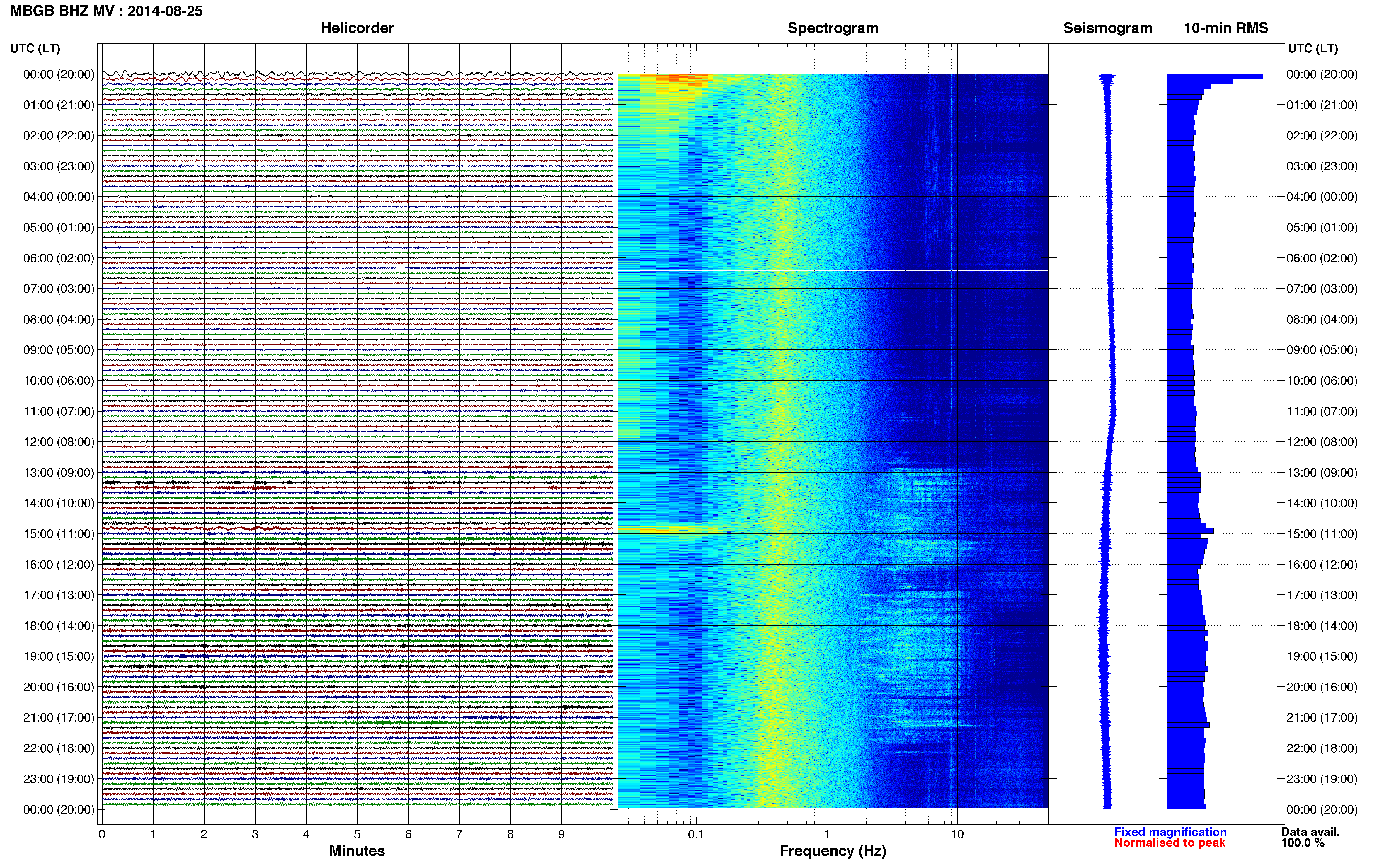Click 01:00 (21:00) label left of the Helicorder
Image resolution: width=1389 pixels, height=868 pixels.
59,105
